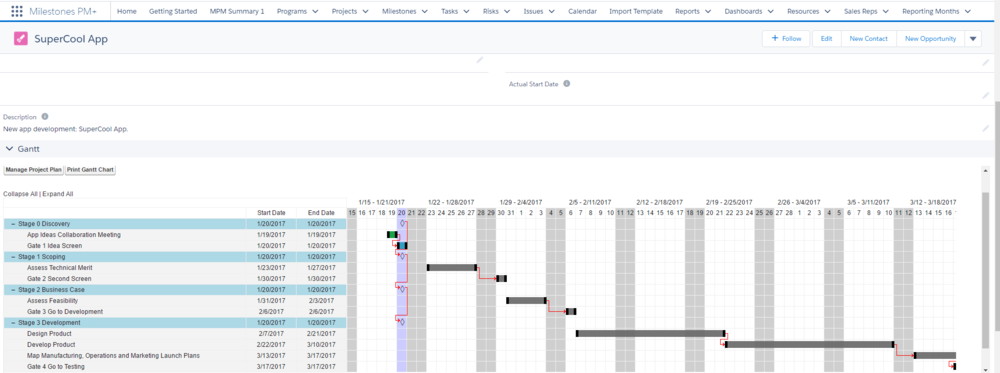Viewport: 1000px width, 373px height.
Task: Collapse Stage 2 Business Case row
Action: (x=13, y=289)
